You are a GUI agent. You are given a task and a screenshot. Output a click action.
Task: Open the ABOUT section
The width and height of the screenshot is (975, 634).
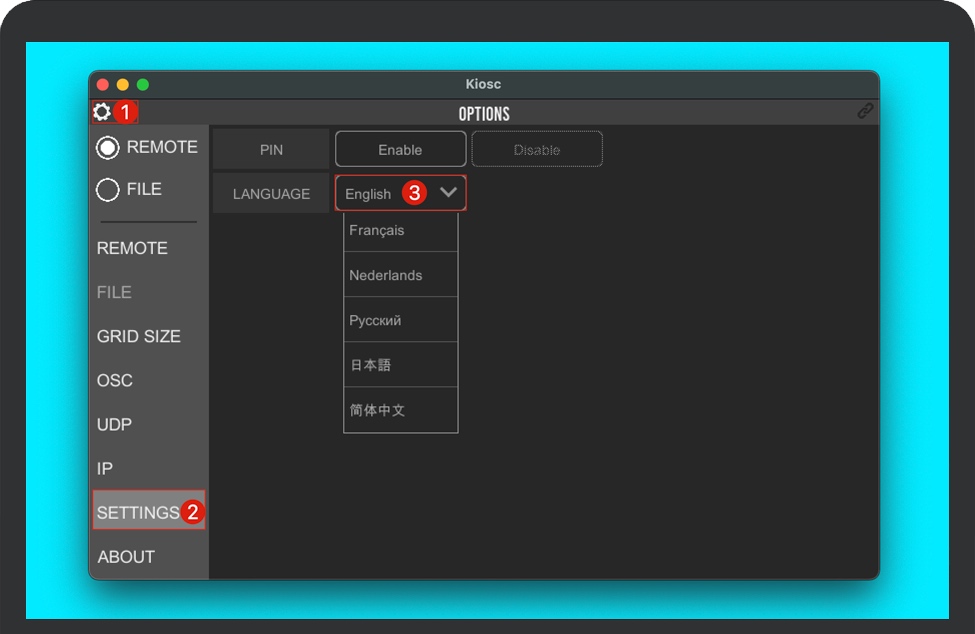coord(126,556)
